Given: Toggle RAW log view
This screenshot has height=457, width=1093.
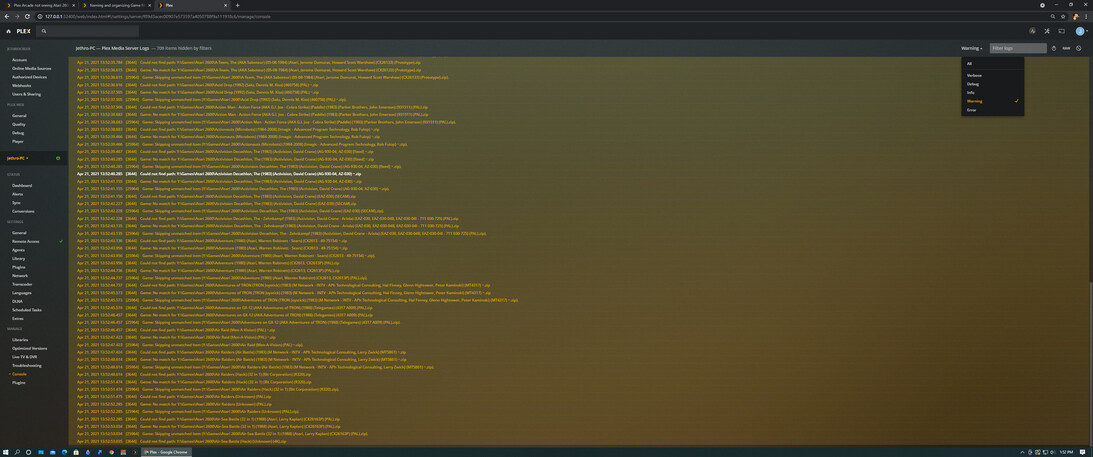Looking at the screenshot, I should tap(1066, 49).
